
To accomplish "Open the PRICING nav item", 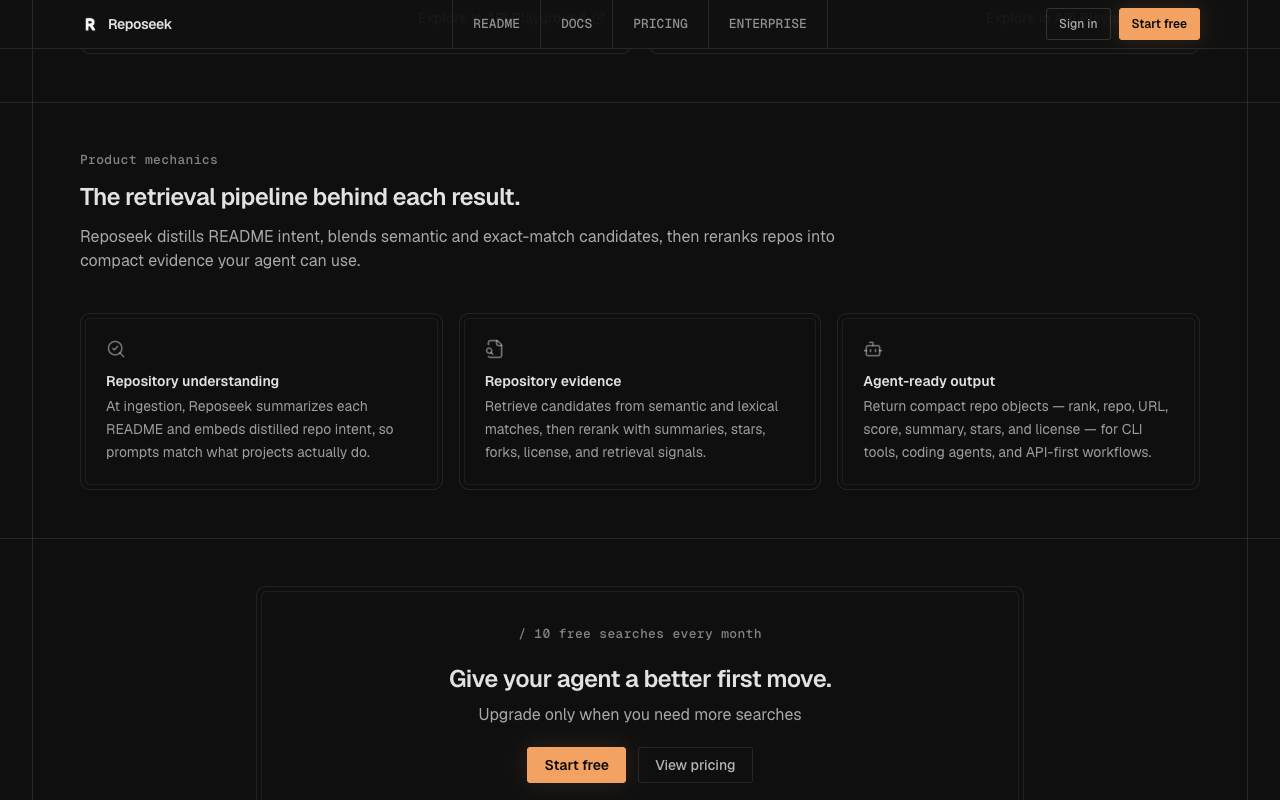I will coord(660,24).
